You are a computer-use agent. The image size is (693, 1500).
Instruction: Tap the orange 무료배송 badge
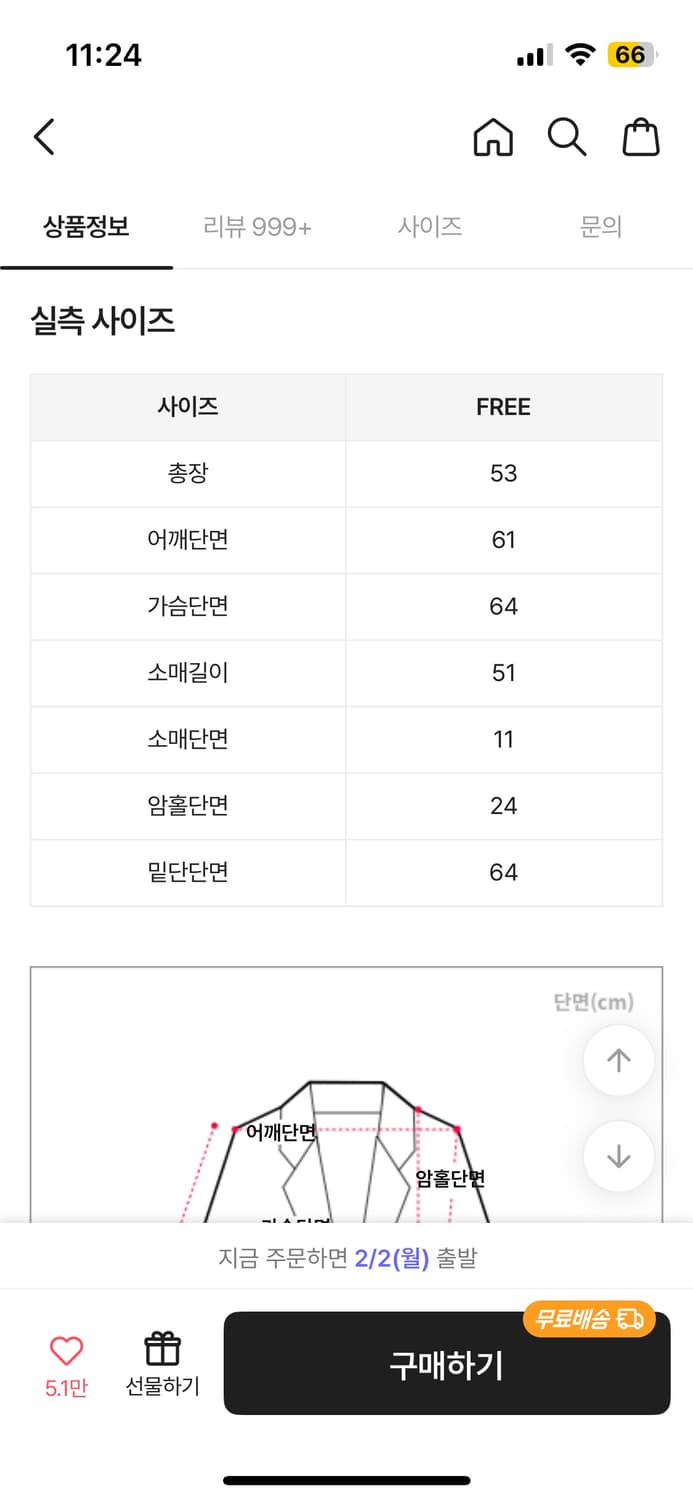[x=588, y=1319]
